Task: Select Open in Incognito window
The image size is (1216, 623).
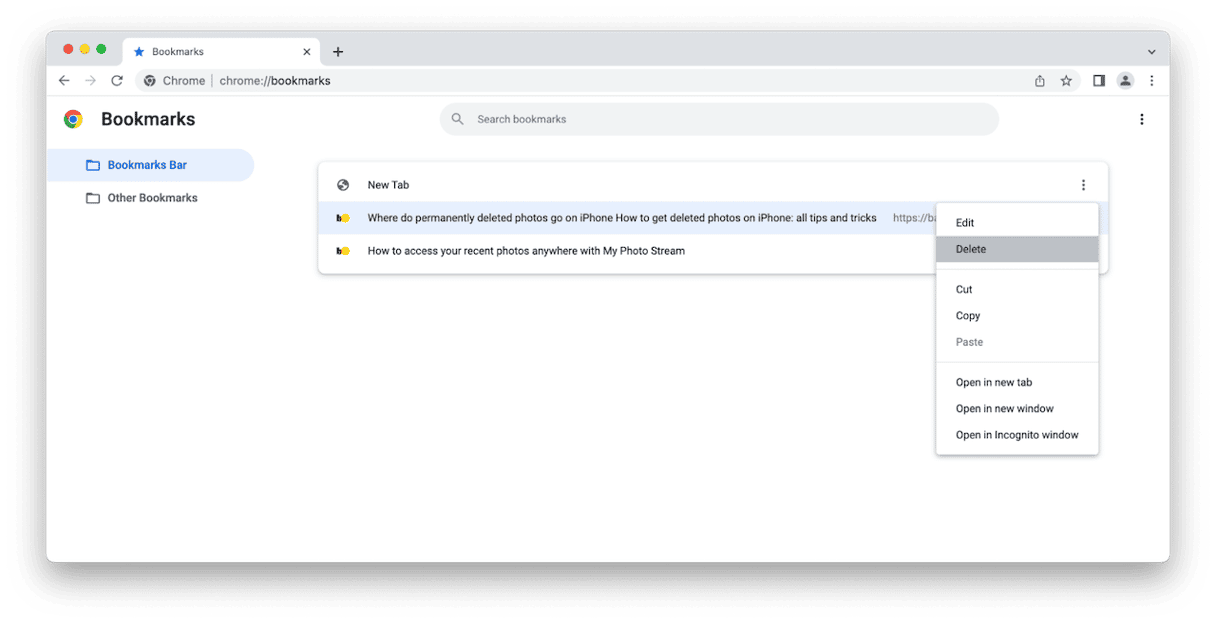Action: tap(1017, 435)
